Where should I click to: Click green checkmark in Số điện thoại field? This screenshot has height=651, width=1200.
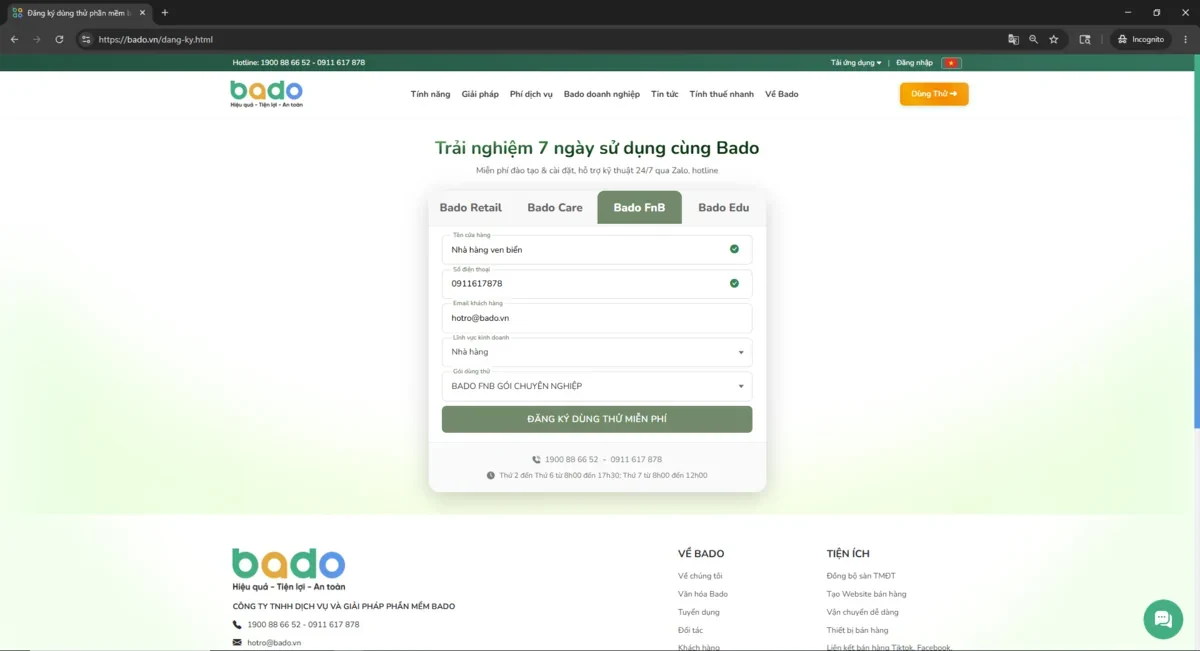tap(734, 283)
